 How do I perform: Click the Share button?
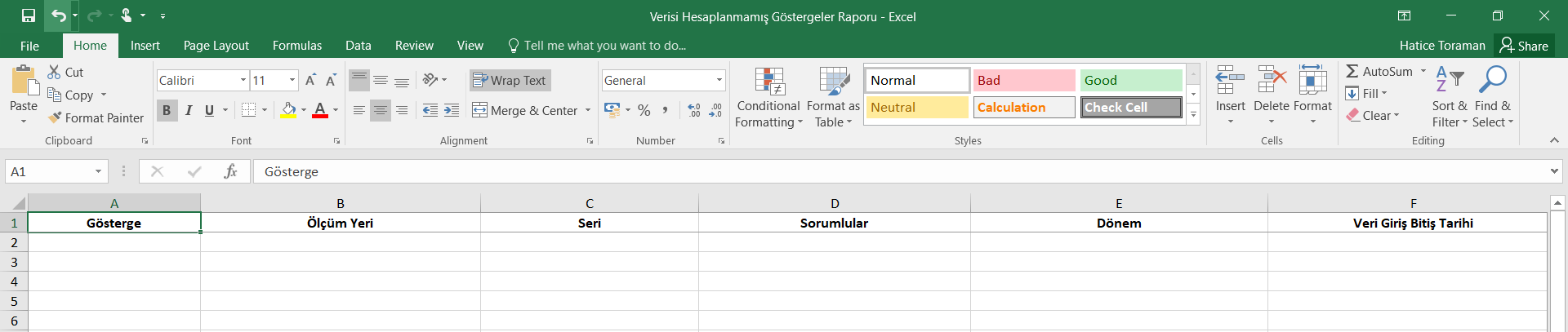[1524, 46]
